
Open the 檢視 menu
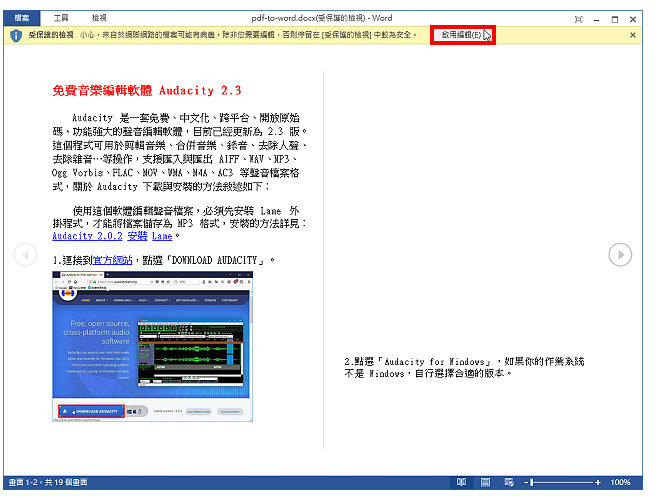[x=99, y=18]
